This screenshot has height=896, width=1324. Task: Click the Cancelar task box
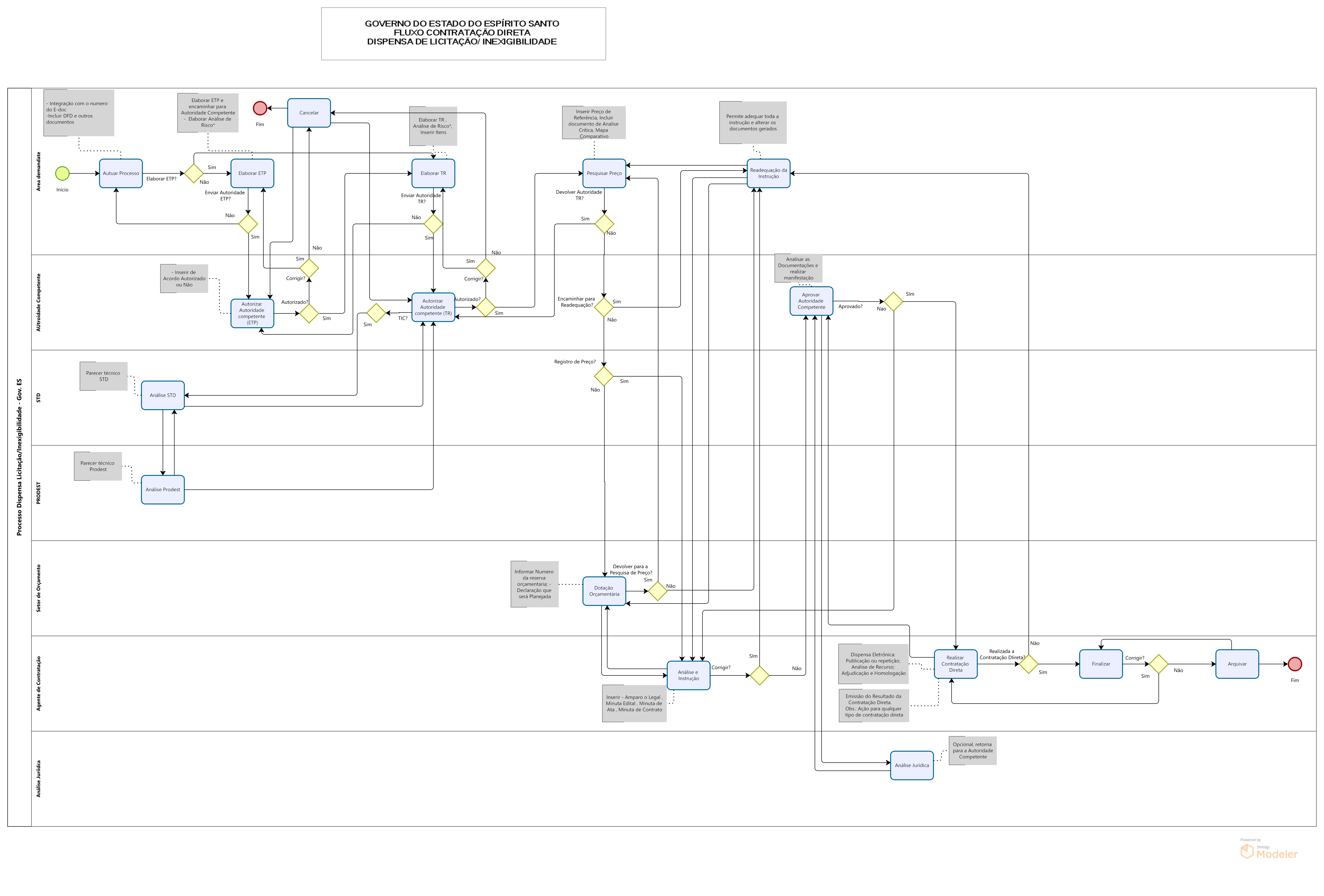309,113
